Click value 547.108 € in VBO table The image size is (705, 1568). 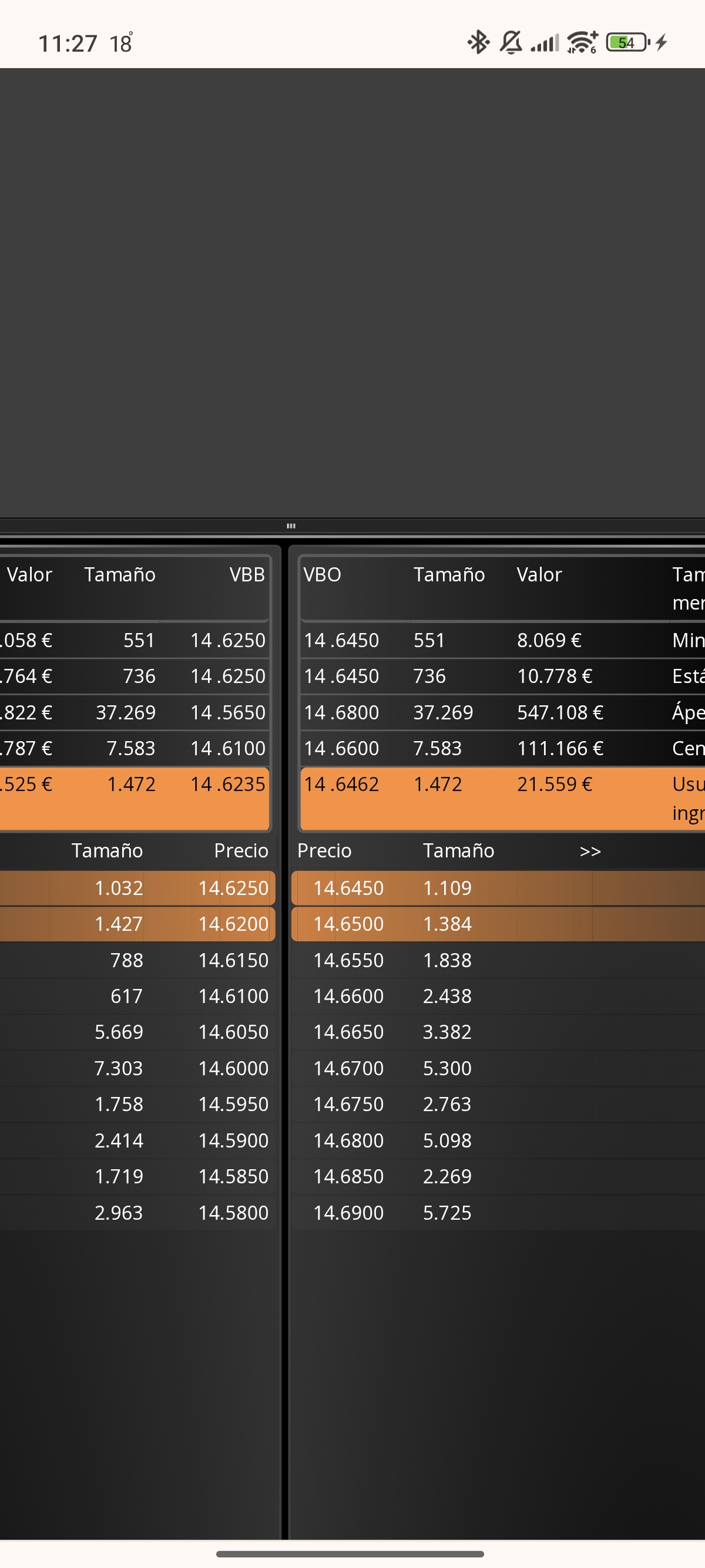(x=560, y=712)
